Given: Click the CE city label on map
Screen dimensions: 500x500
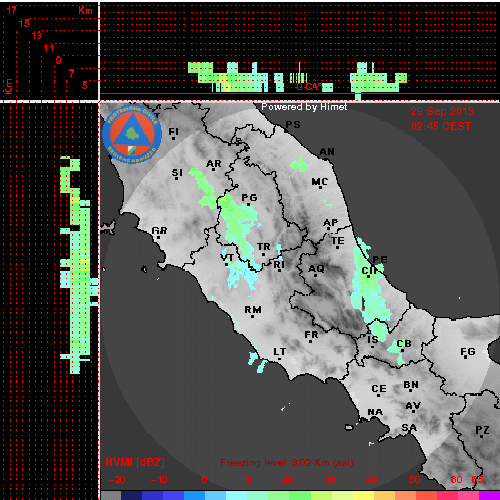Looking at the screenshot, I should [x=379, y=389].
